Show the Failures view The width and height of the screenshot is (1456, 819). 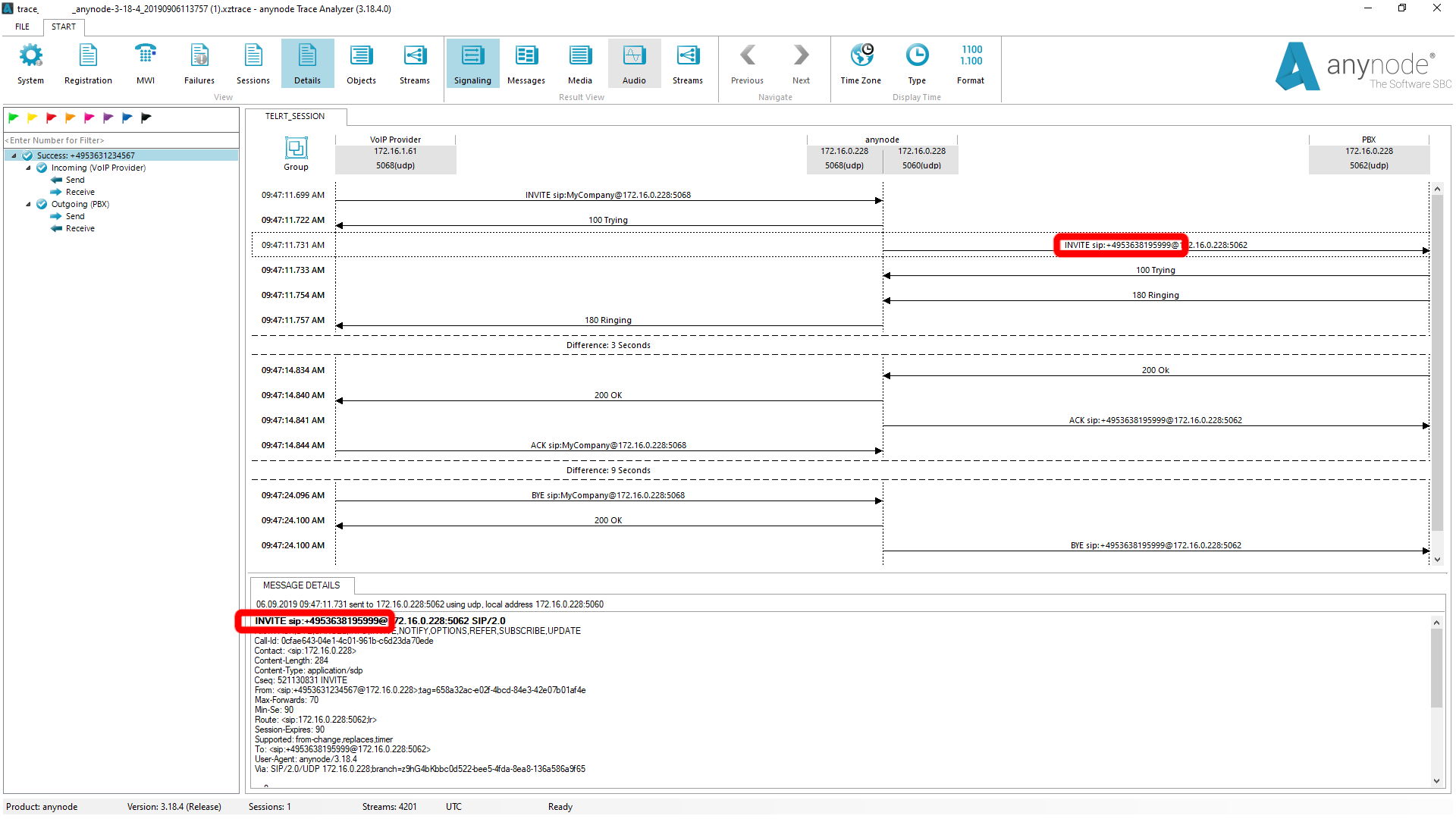pyautogui.click(x=199, y=64)
